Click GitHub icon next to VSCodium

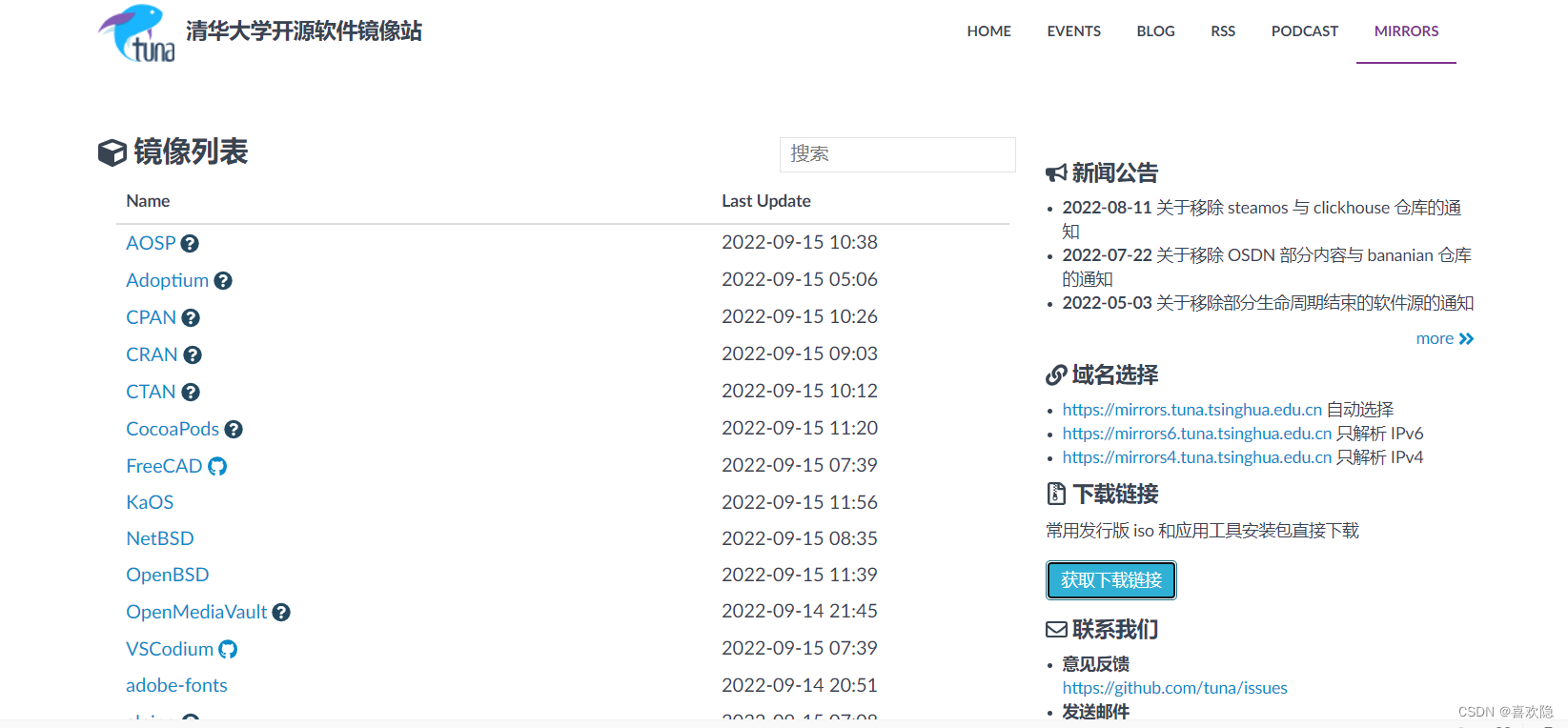pos(228,650)
